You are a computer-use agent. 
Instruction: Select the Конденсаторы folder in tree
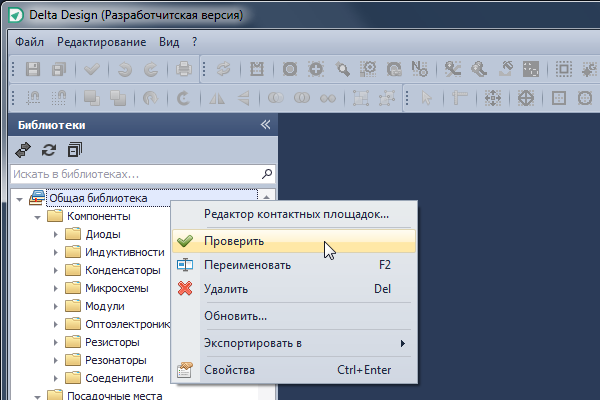click(123, 270)
